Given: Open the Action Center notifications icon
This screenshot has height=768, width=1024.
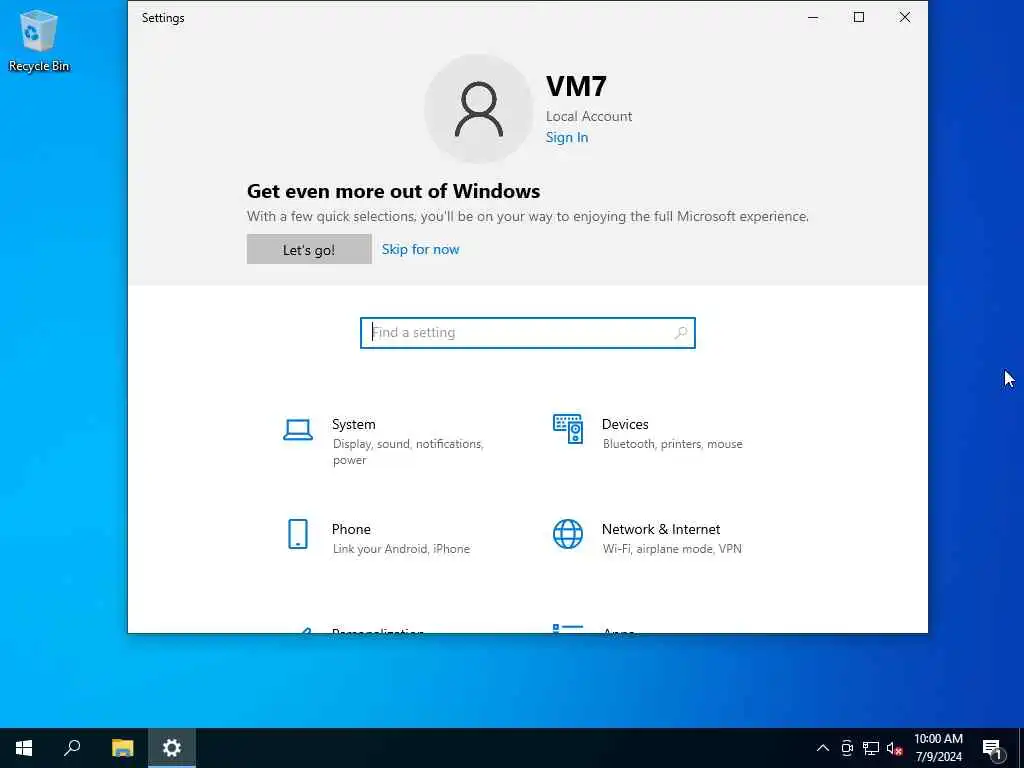Looking at the screenshot, I should pos(992,749).
